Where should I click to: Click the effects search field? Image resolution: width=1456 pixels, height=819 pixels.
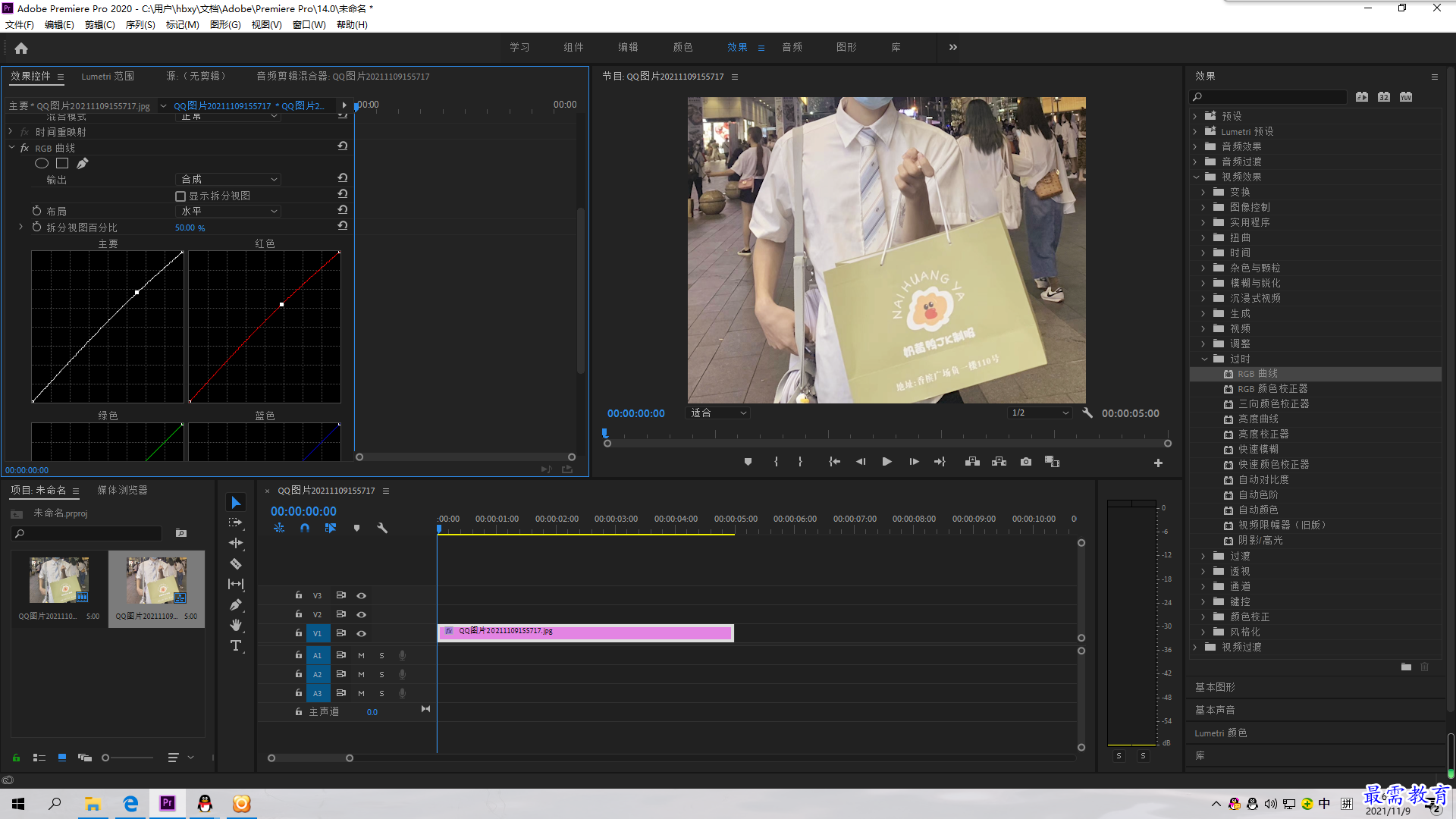pyautogui.click(x=1269, y=96)
